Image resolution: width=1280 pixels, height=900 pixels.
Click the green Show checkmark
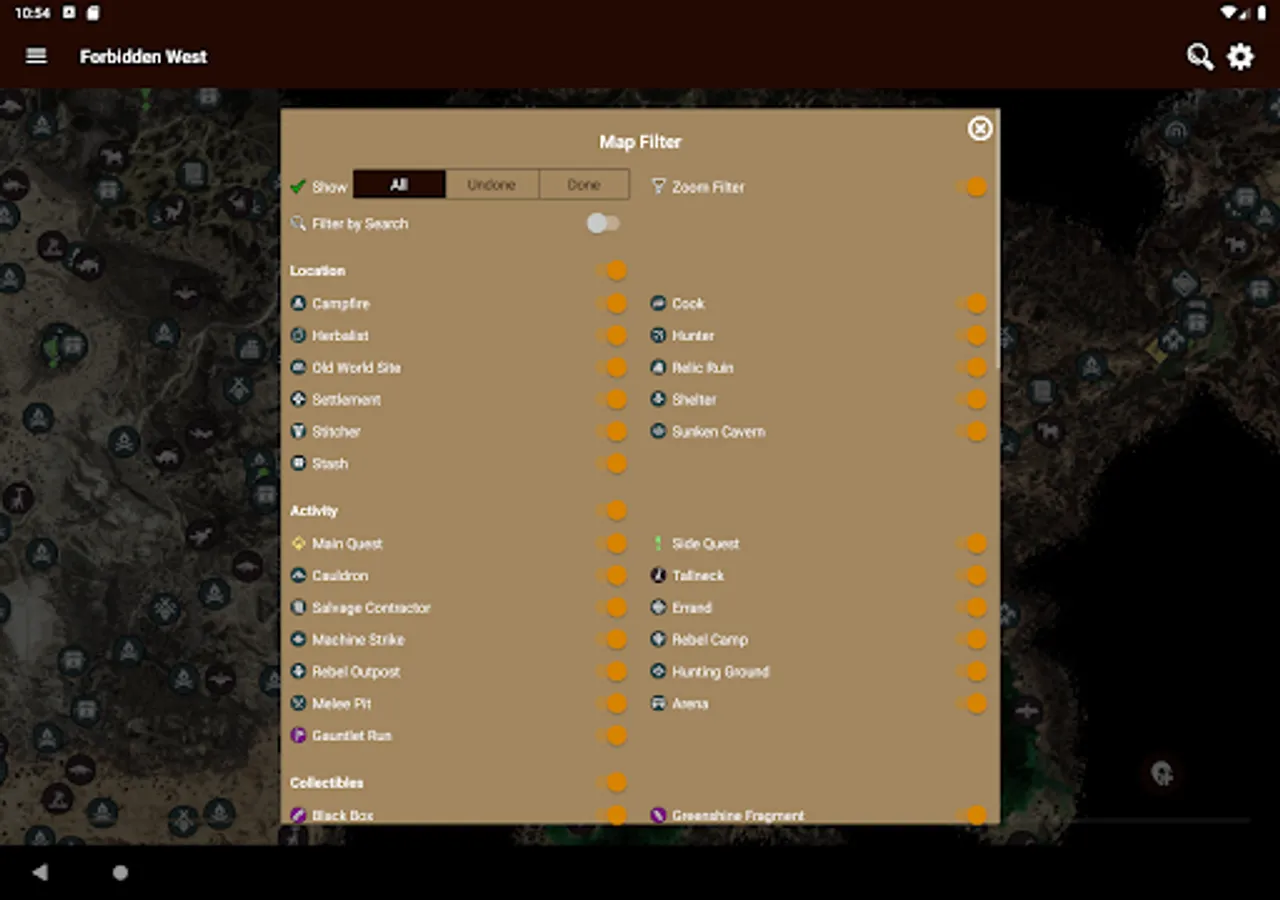coord(298,186)
